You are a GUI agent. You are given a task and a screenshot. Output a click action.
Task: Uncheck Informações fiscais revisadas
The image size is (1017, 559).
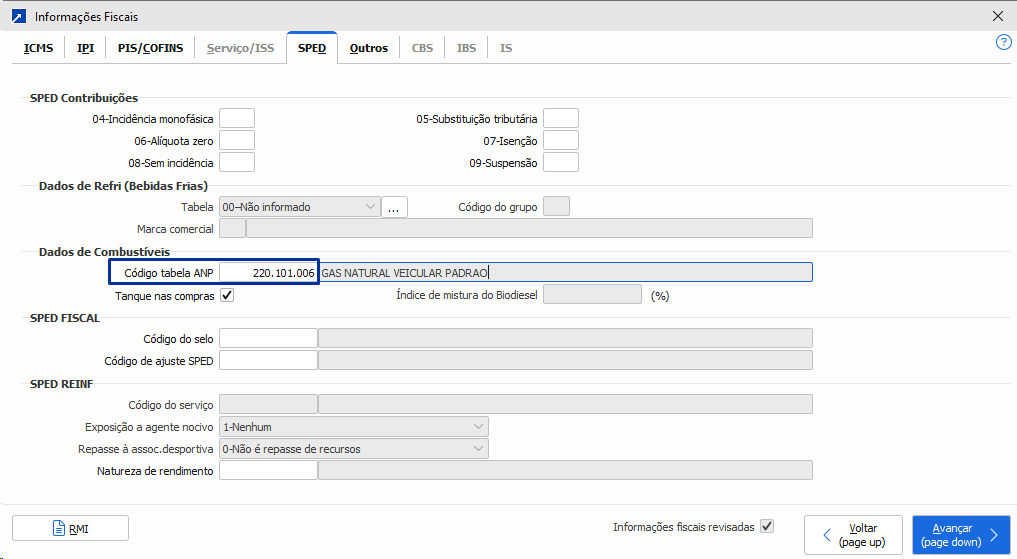point(767,527)
